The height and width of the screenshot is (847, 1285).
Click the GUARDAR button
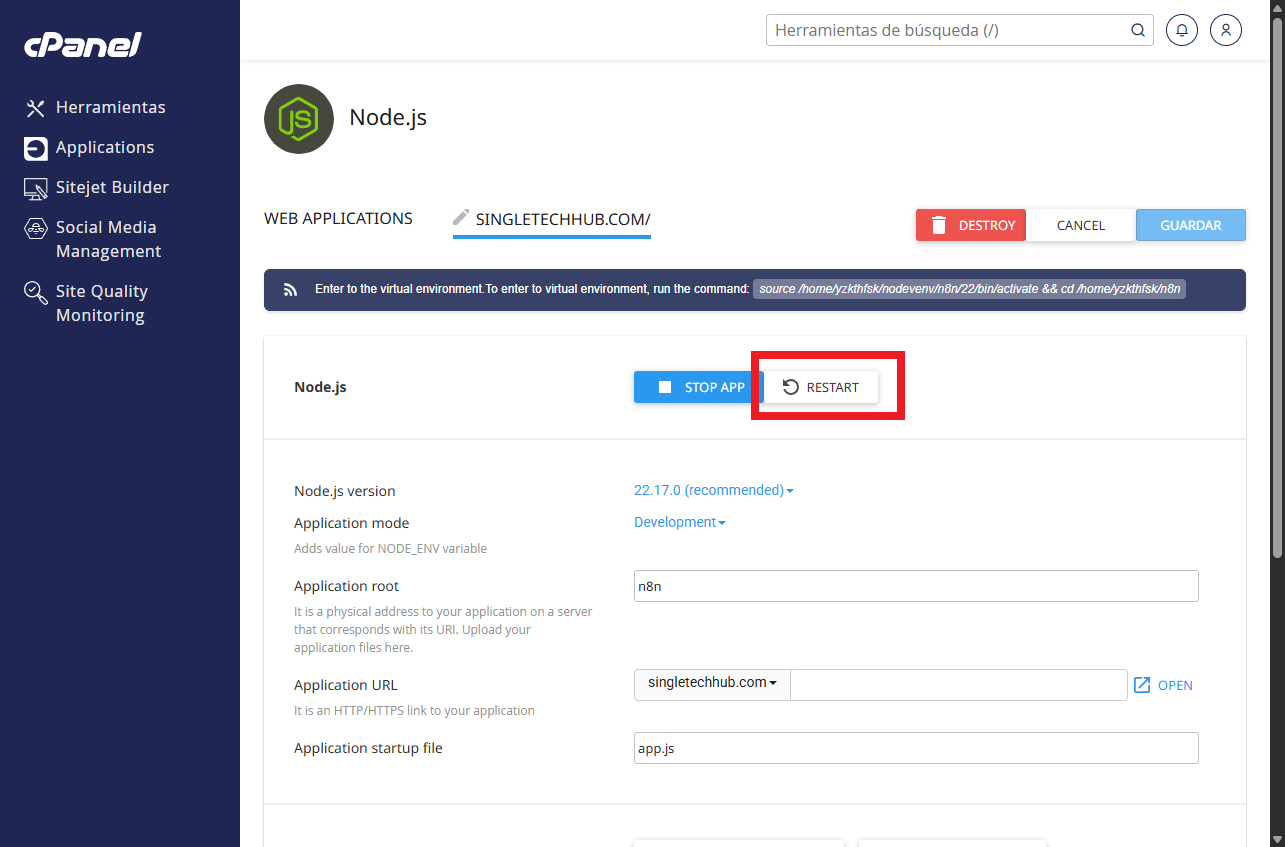(x=1191, y=225)
